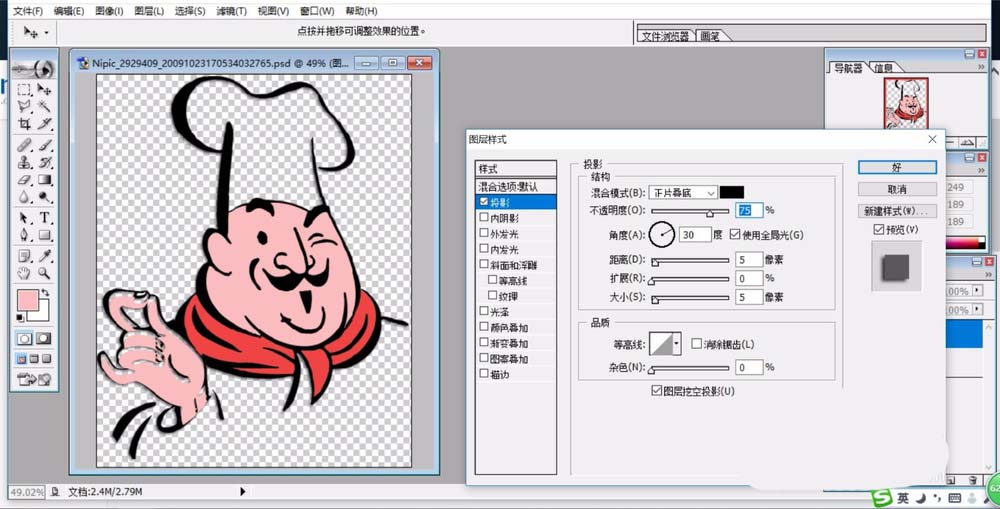Screen dimensions: 1000x509
Task: Select the Type tool
Action: tap(44, 218)
